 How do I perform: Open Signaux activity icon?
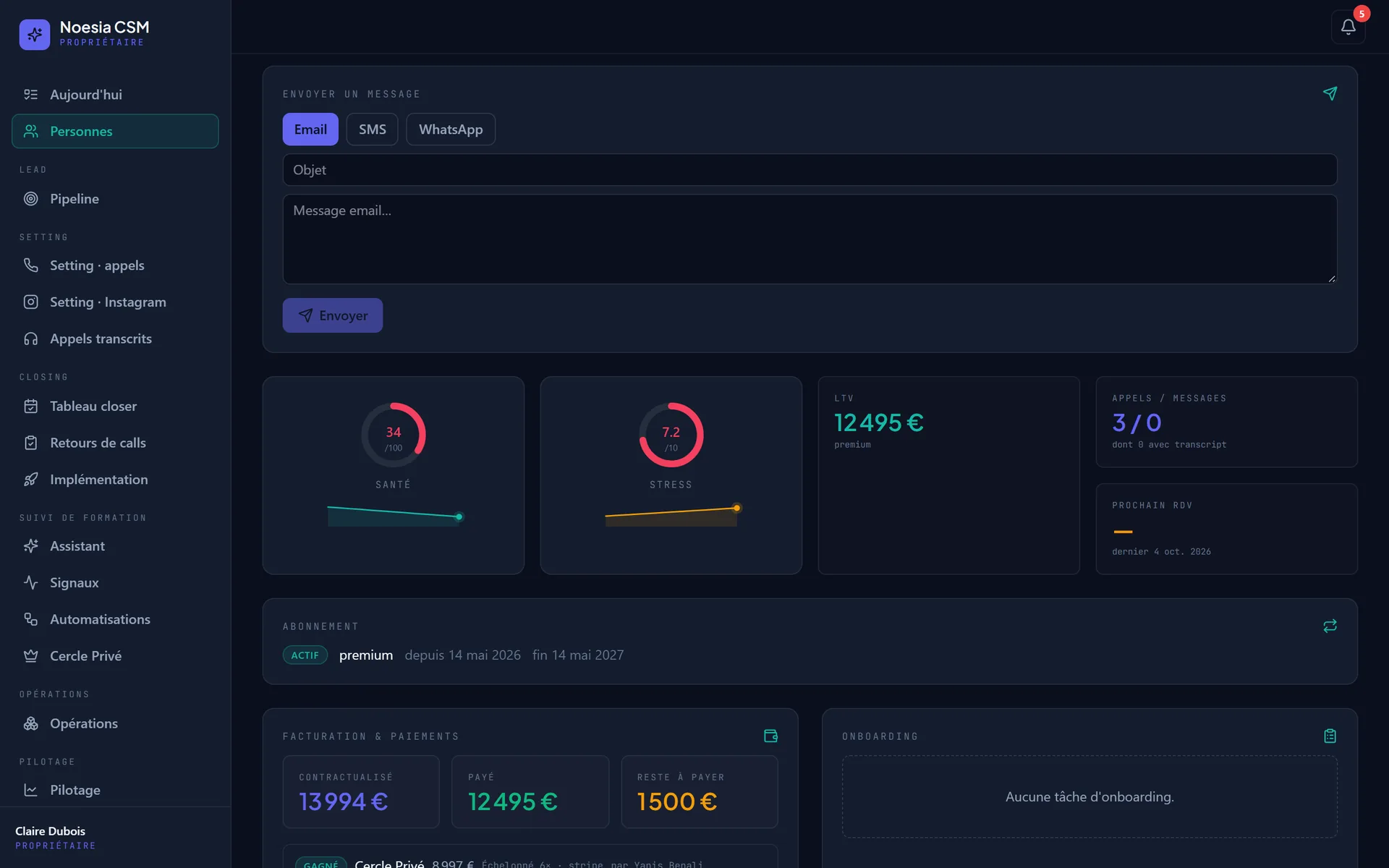click(x=30, y=582)
